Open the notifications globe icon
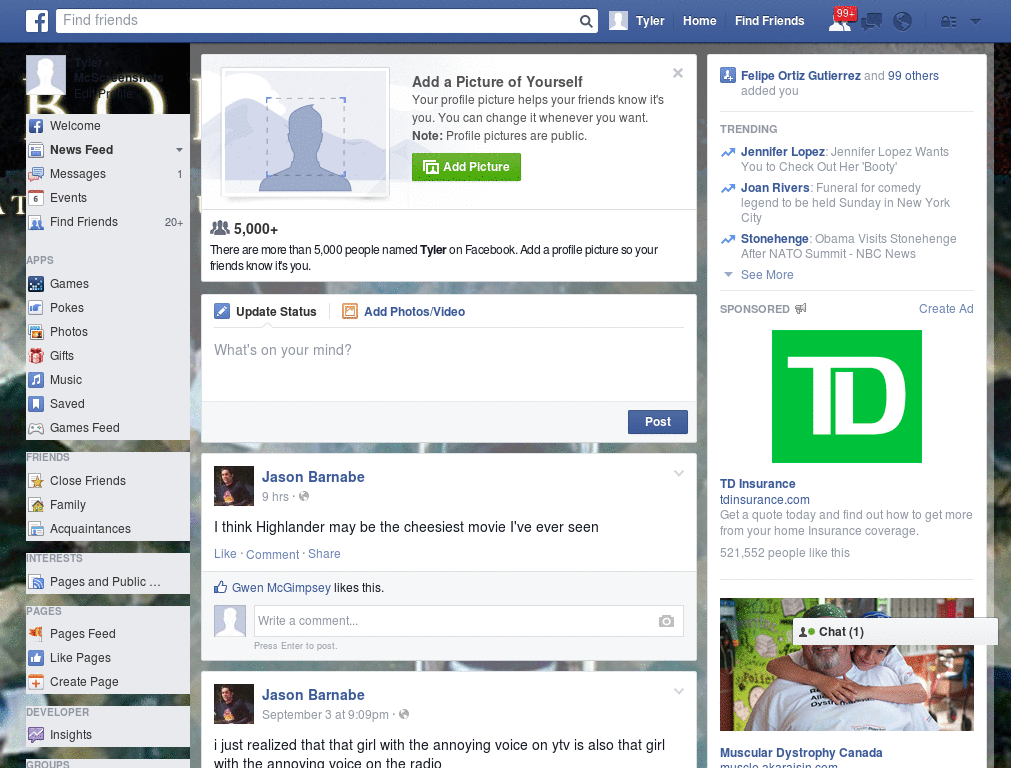Image resolution: width=1024 pixels, height=768 pixels. tap(903, 22)
